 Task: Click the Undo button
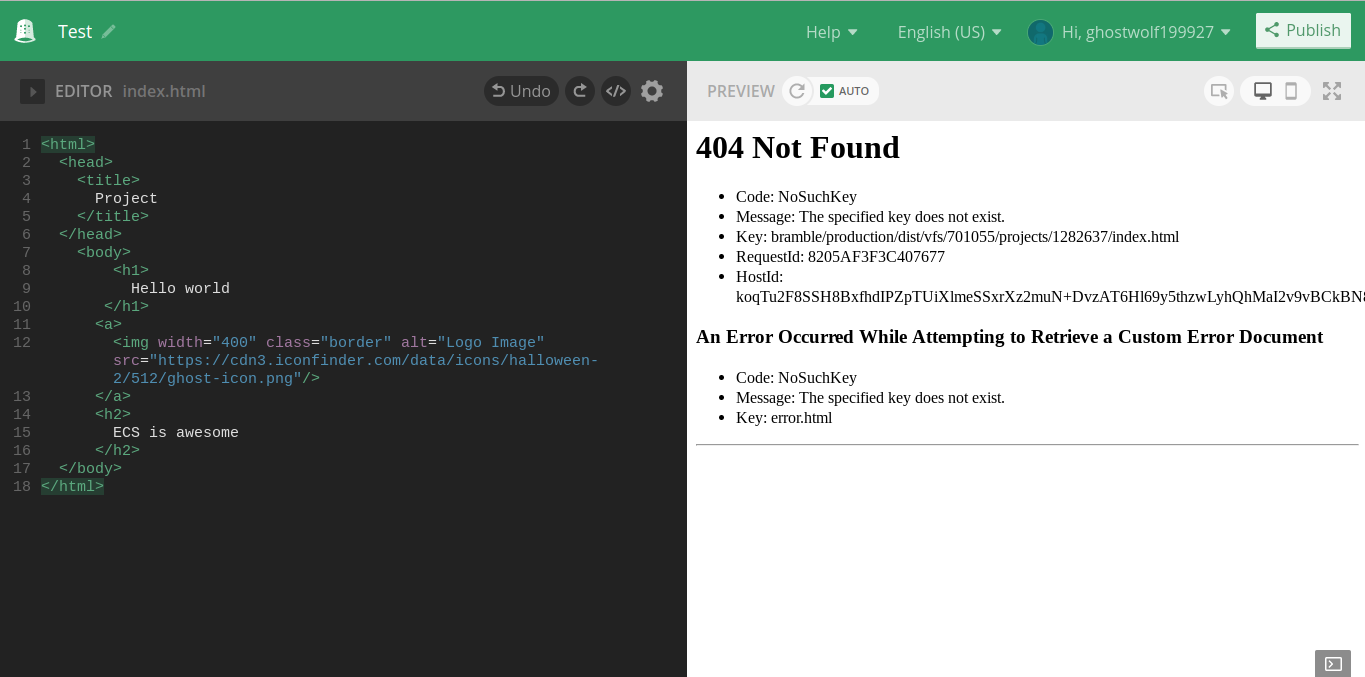(521, 91)
